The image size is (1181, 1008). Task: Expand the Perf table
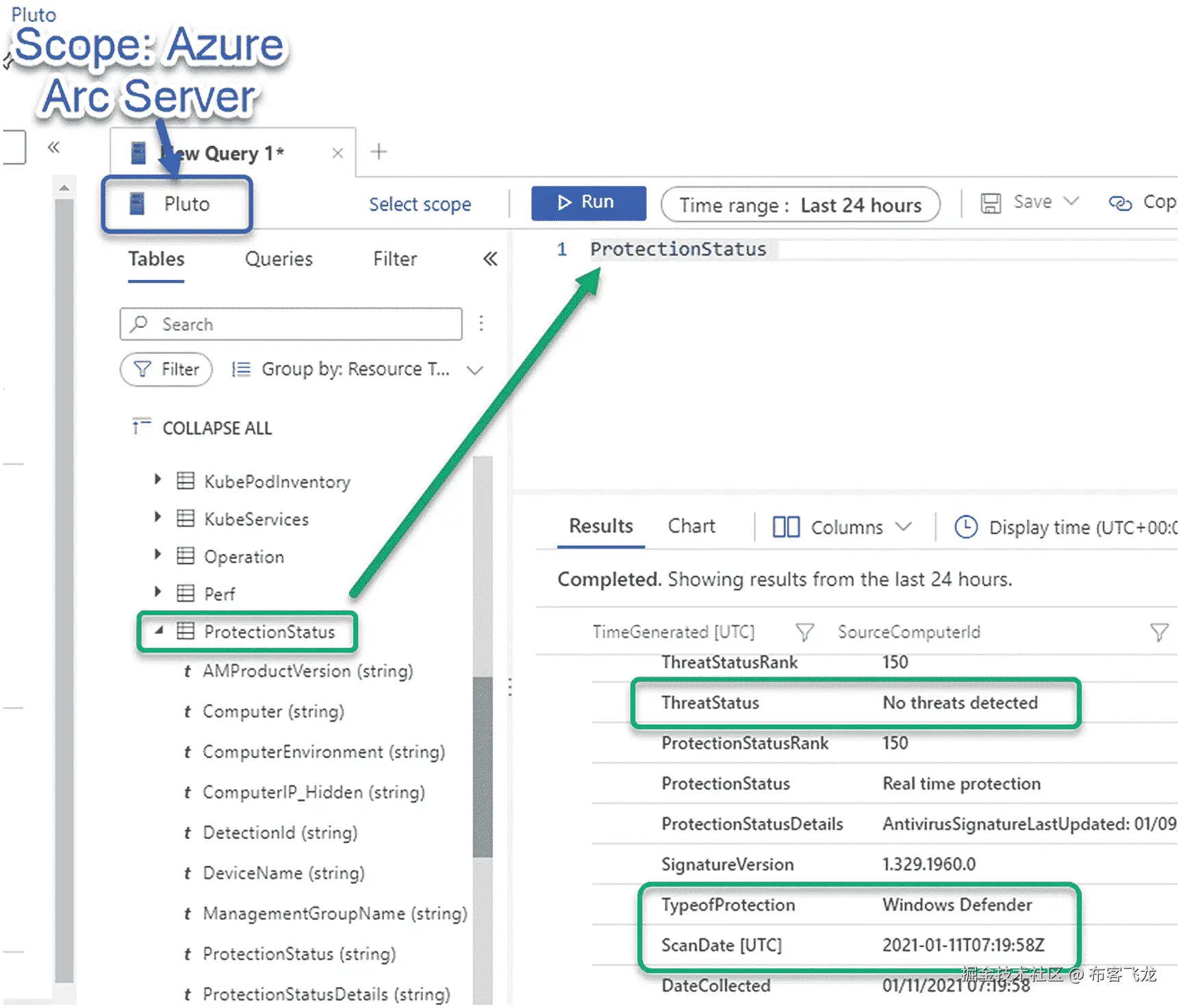157,591
